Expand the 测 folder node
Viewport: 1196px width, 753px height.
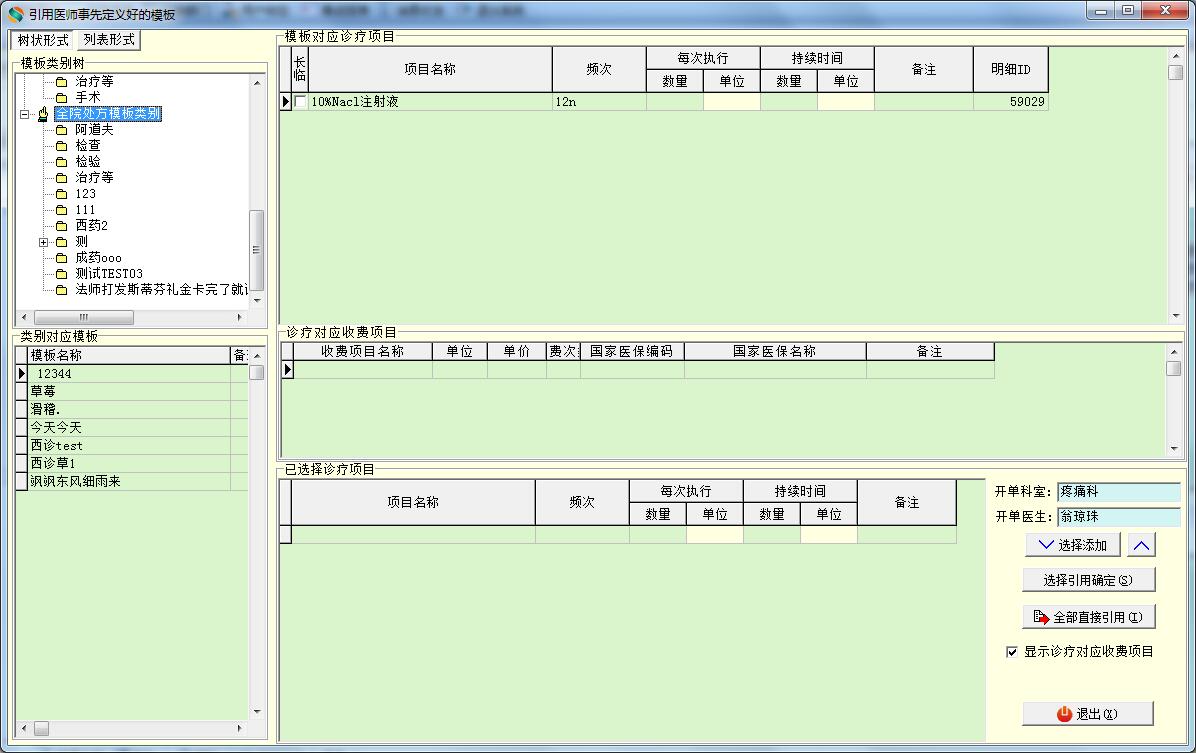tap(43, 243)
